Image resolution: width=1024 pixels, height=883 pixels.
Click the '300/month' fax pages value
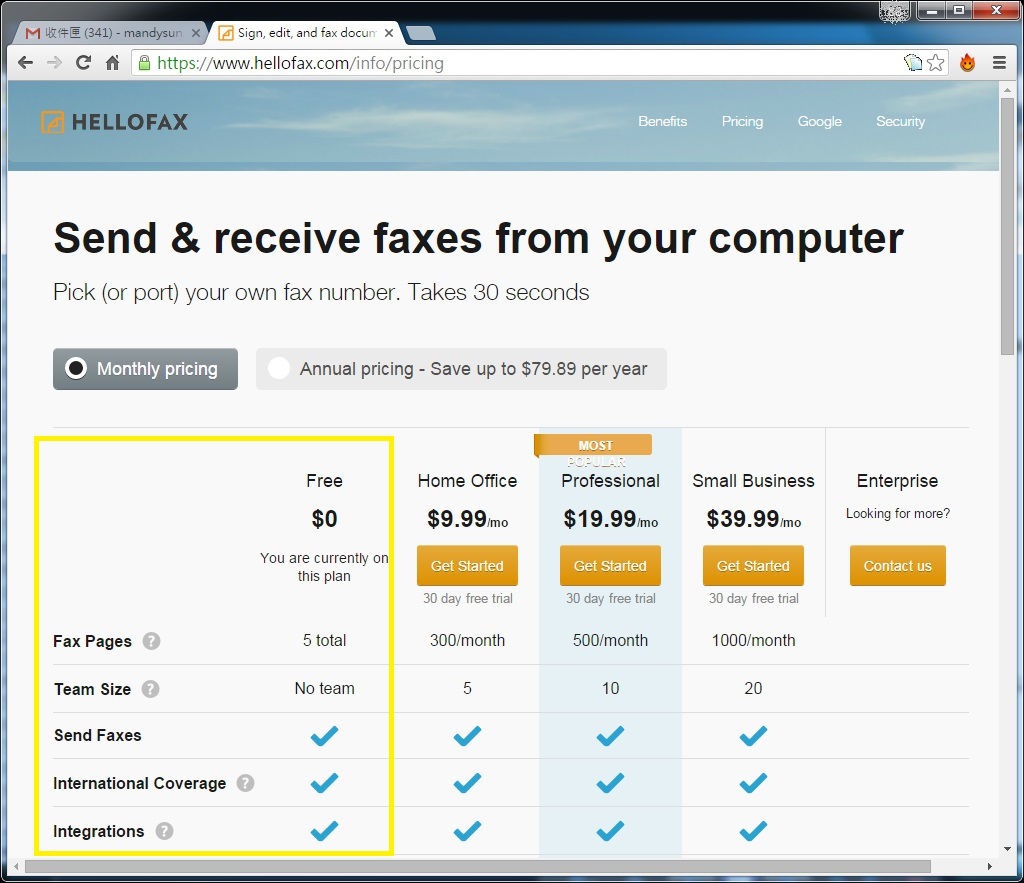[x=467, y=640]
